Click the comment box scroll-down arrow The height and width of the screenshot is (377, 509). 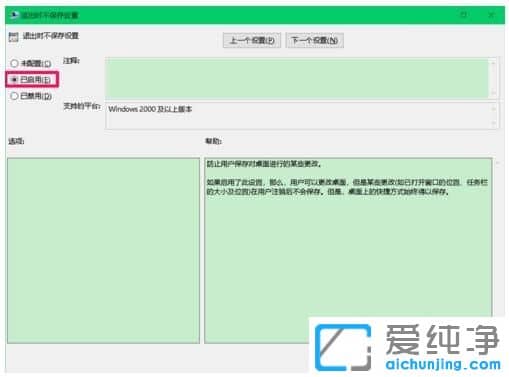(493, 93)
